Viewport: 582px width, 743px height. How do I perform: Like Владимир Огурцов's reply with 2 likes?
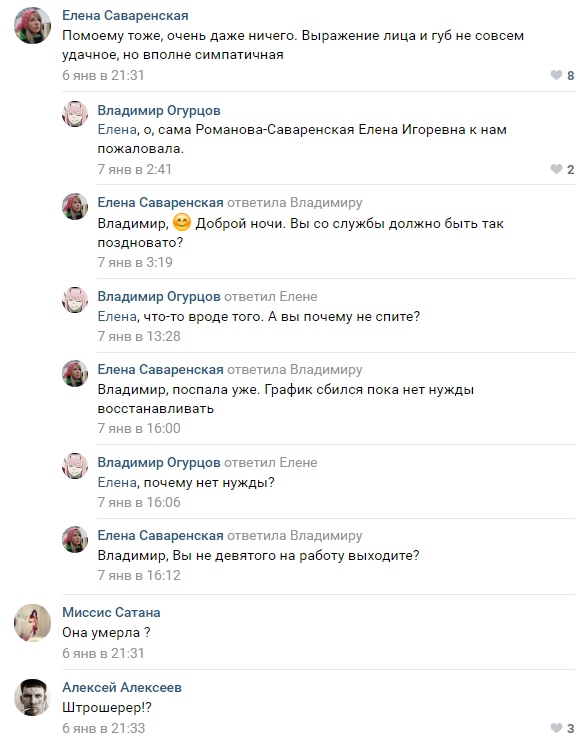pos(562,169)
